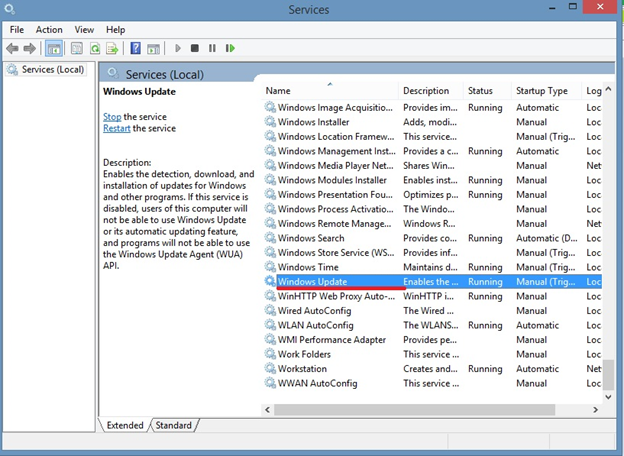624x456 pixels.
Task: Click the vertical scrollbar up arrow
Action: coord(608,89)
